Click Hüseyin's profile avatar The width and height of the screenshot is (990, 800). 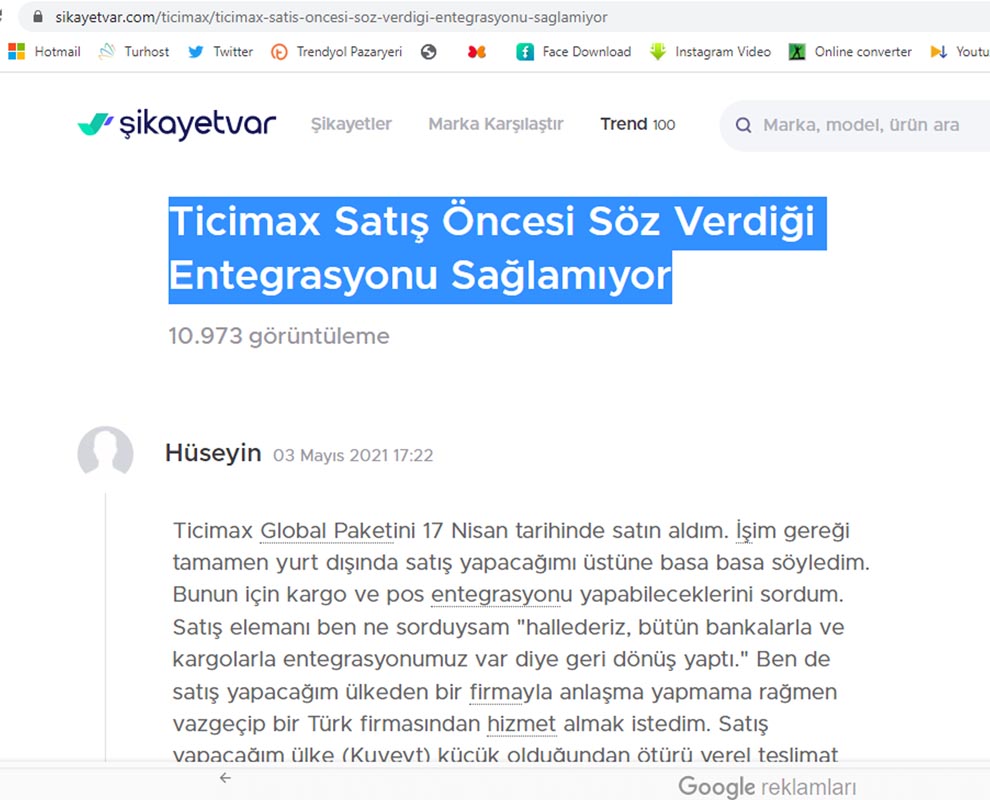point(105,454)
